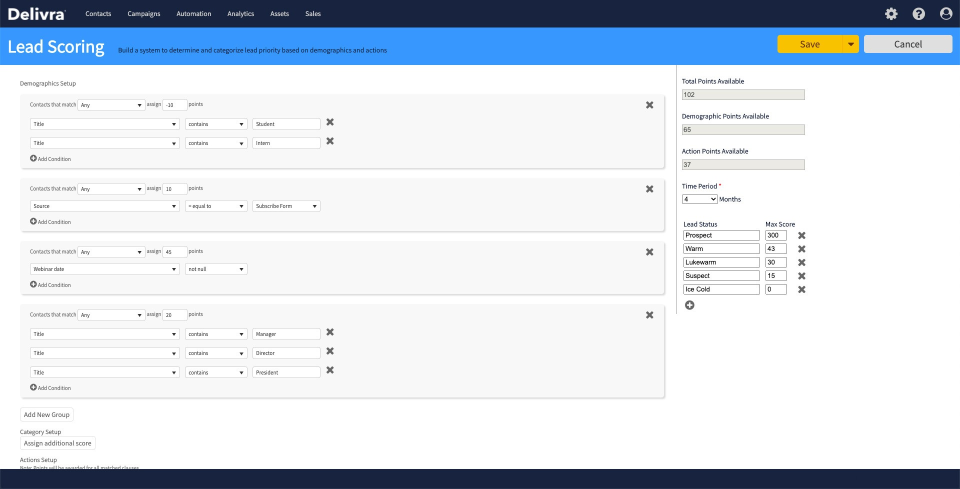Edit the Warm lead status name field
The image size is (960, 489).
[721, 249]
